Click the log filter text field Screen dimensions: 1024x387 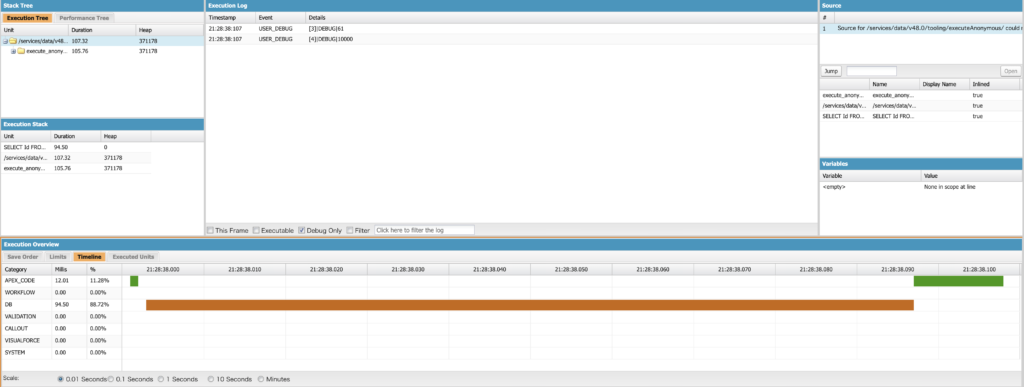[424, 230]
